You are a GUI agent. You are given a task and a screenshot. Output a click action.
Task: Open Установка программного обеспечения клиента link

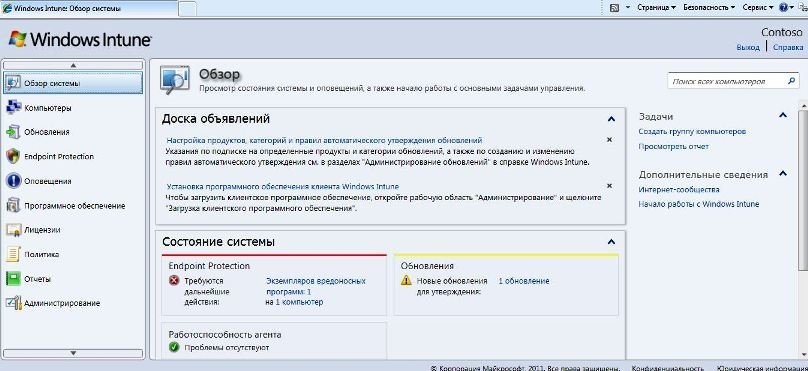pyautogui.click(x=282, y=187)
